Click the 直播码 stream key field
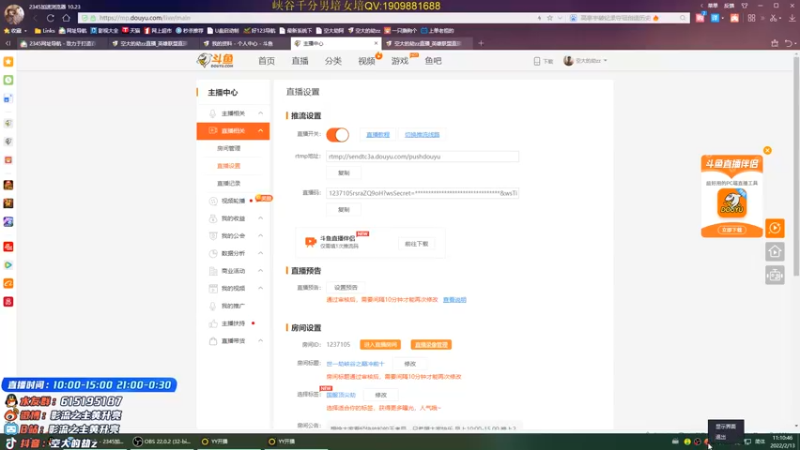 (422, 193)
